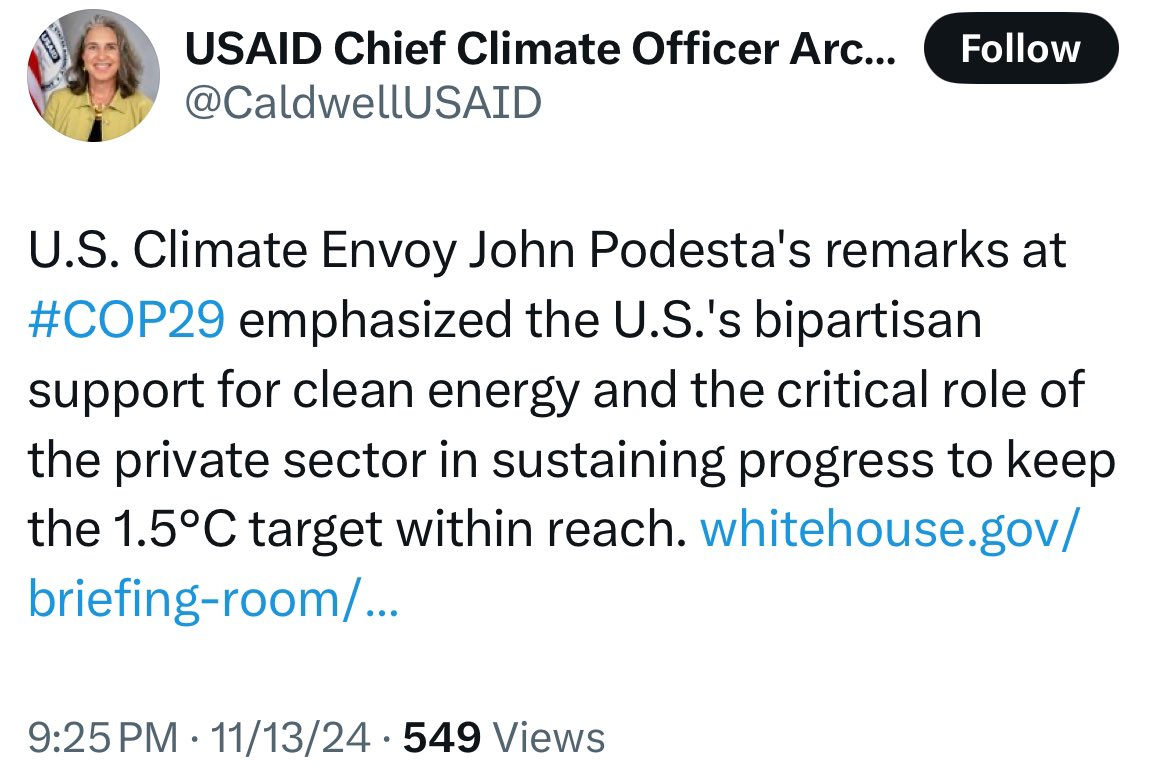1170x778 pixels.
Task: Click the word bipartisan in tweet body
Action: click(x=867, y=319)
